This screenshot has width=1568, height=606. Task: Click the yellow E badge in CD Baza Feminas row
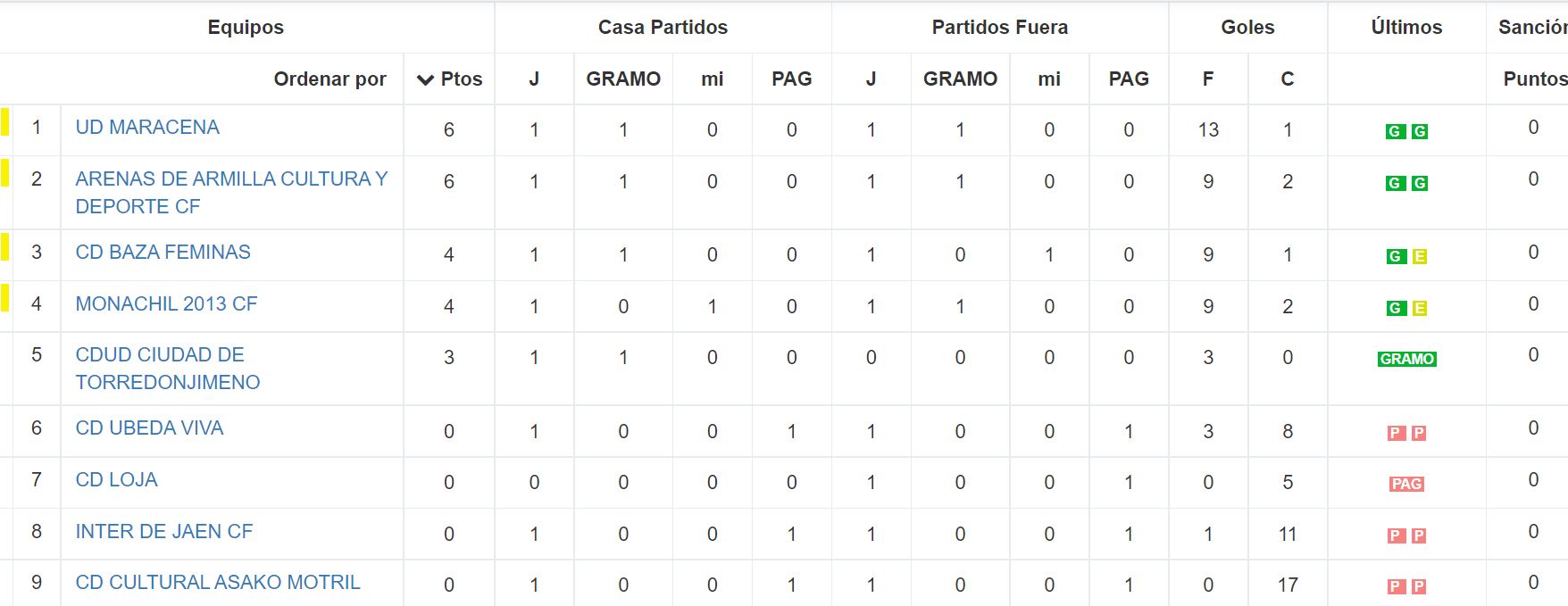(1419, 257)
